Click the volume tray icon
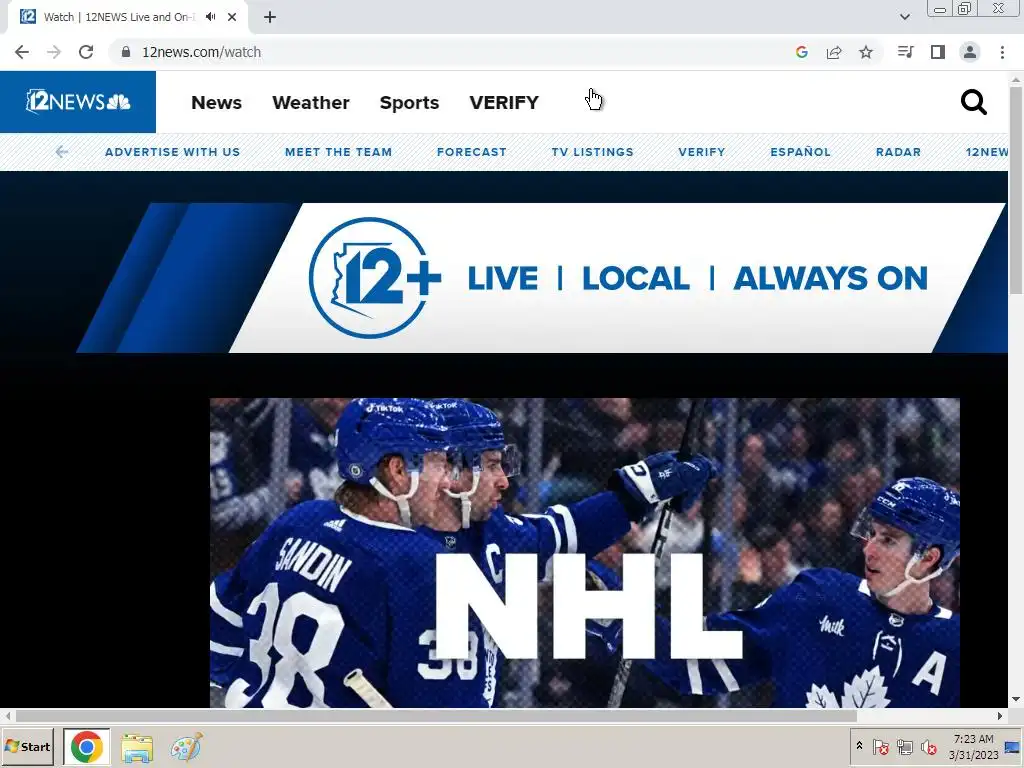This screenshot has width=1024, height=768. pos(928,746)
